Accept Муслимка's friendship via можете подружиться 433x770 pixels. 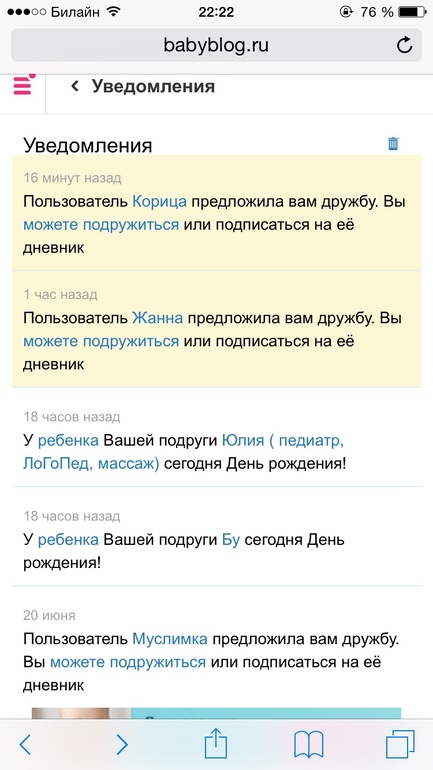tap(128, 662)
